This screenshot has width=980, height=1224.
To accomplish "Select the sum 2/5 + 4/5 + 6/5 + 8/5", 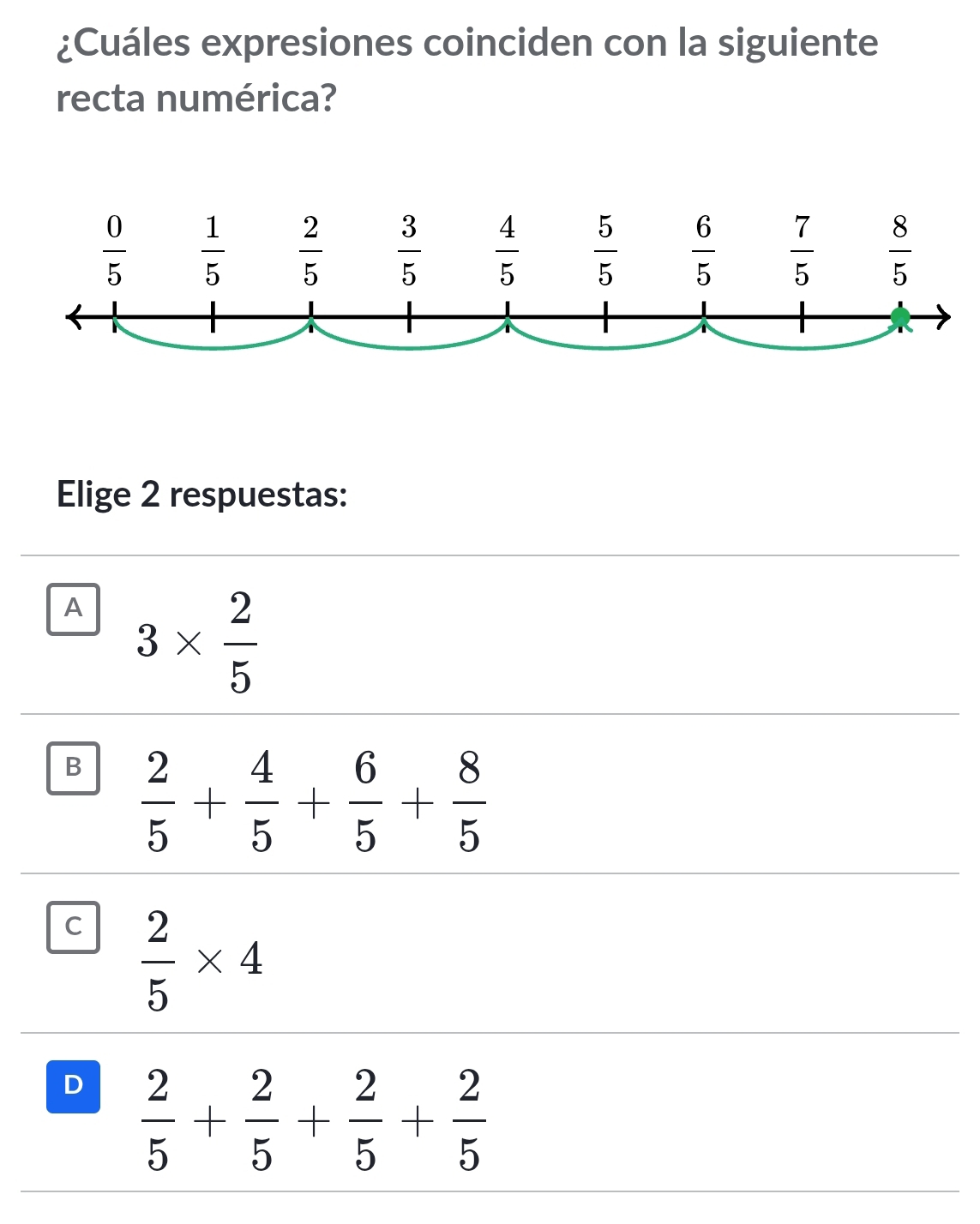I will point(314,801).
